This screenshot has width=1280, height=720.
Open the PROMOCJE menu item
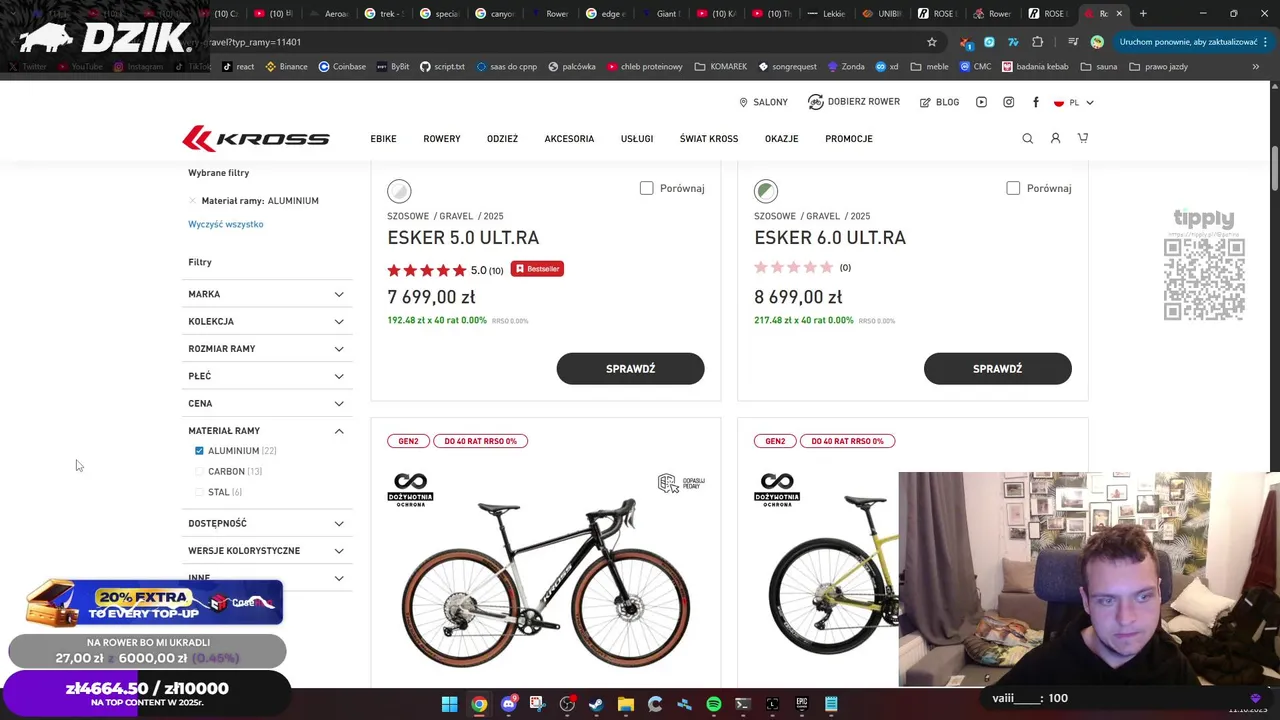(x=849, y=139)
